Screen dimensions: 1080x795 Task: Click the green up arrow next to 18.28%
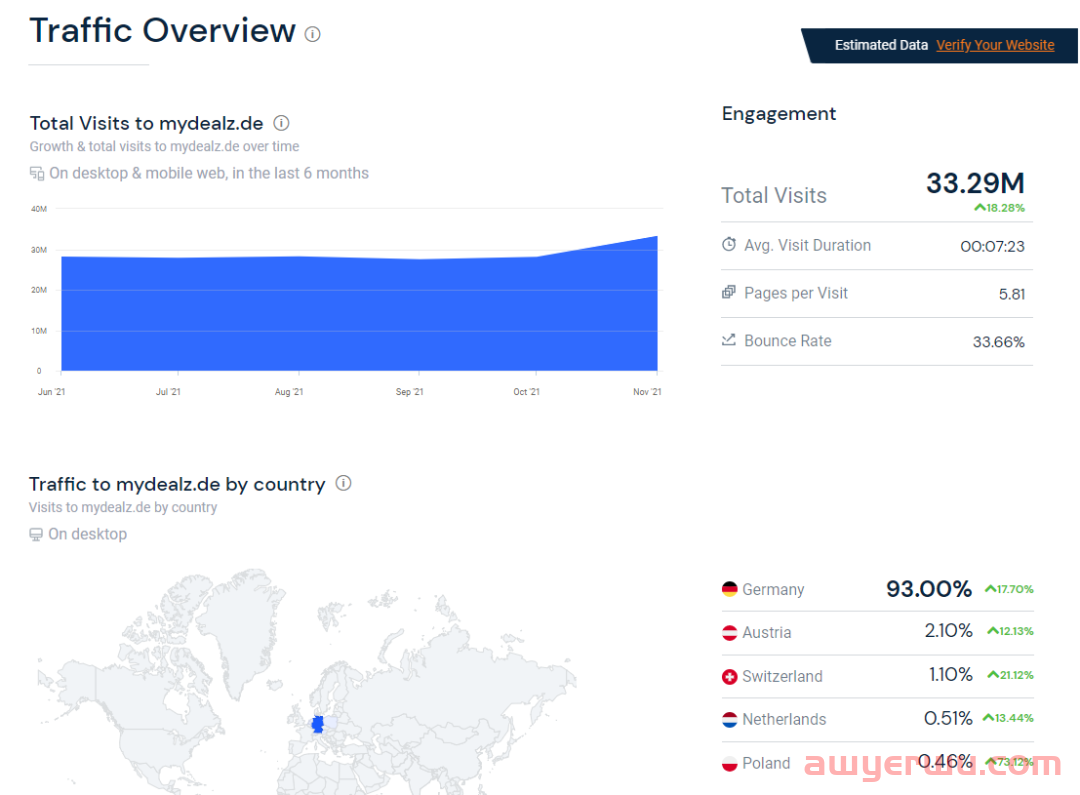(x=979, y=207)
